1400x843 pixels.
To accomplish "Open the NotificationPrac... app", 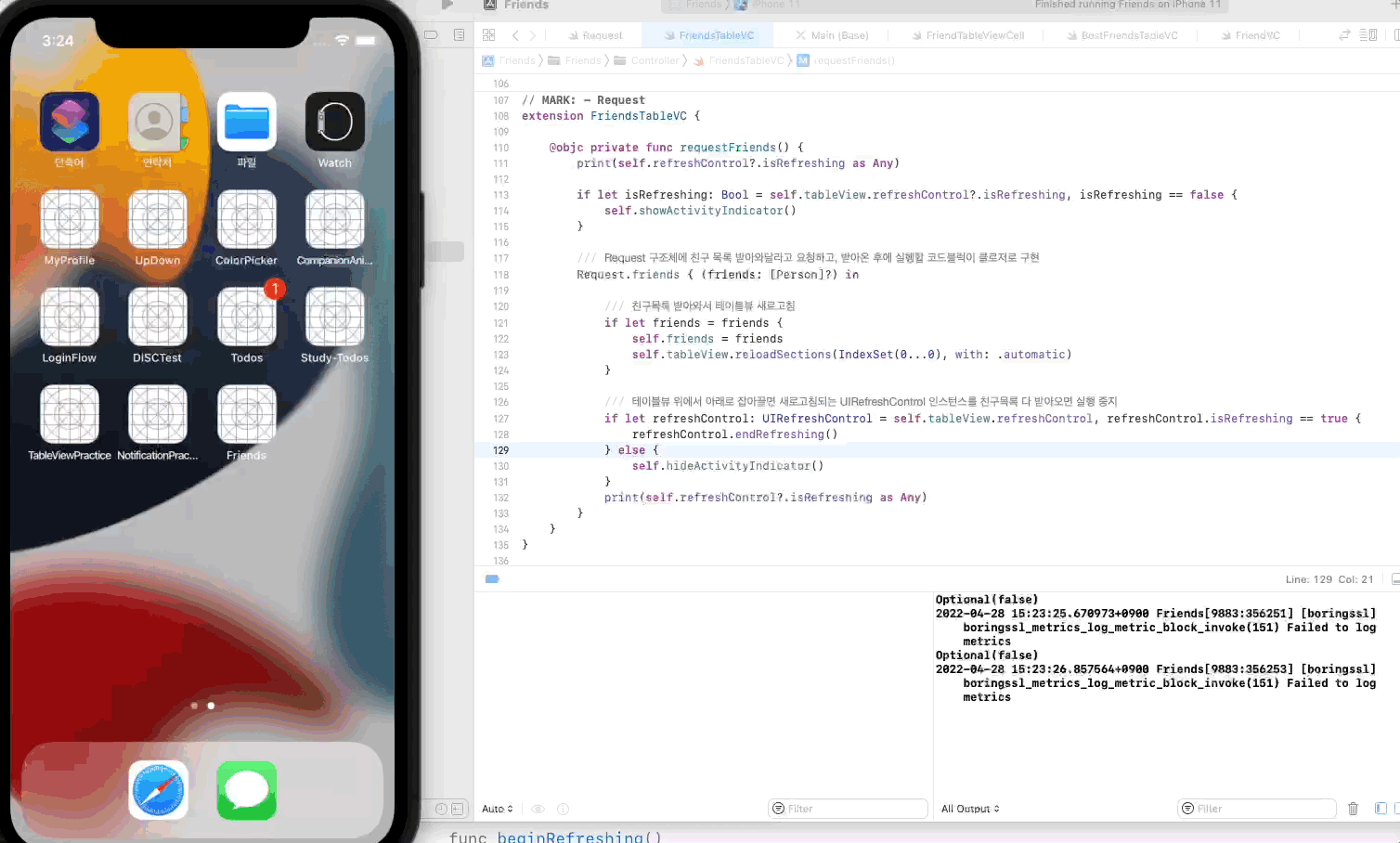I will [x=158, y=414].
